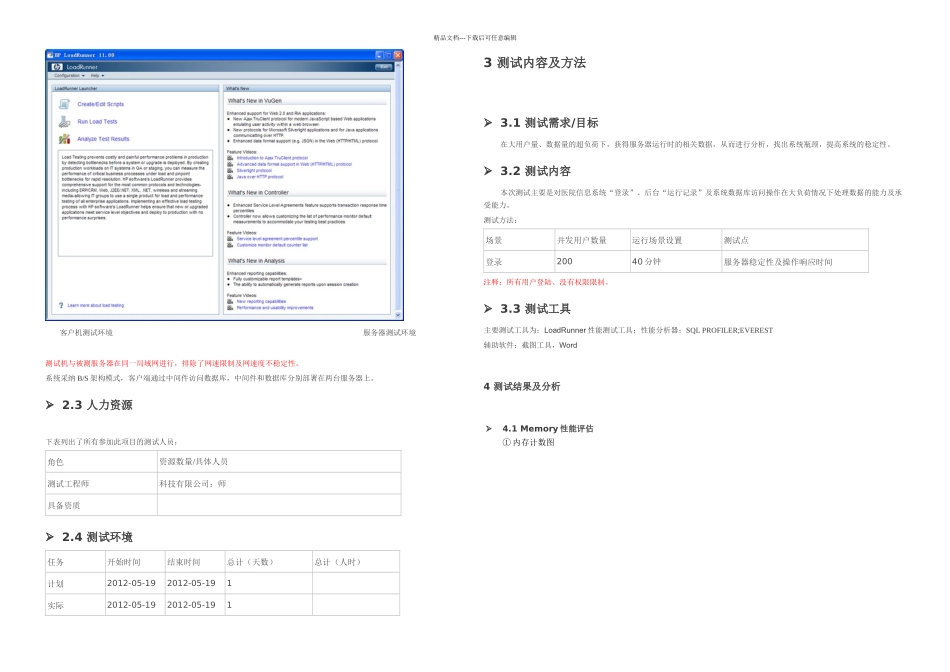The width and height of the screenshot is (950, 672).
Task: Open Java over HTTP protocol video link
Action: (260, 177)
